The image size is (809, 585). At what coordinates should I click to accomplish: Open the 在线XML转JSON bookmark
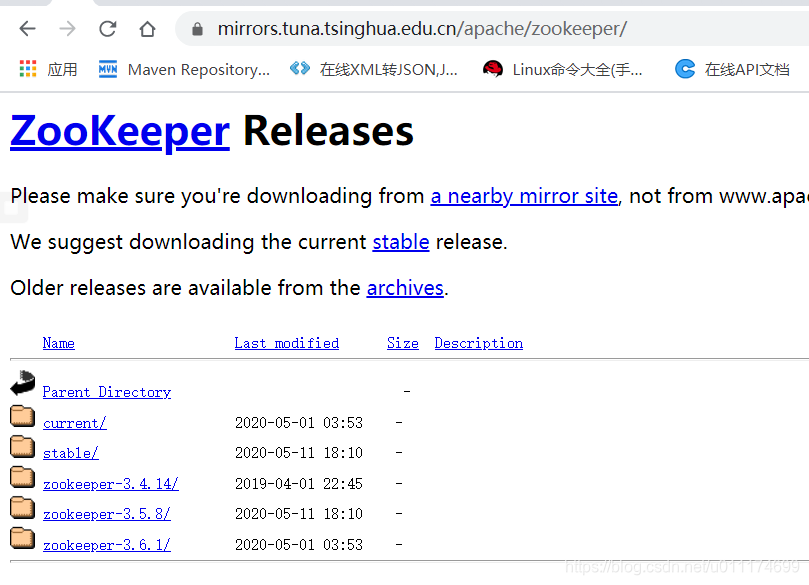[x=374, y=69]
